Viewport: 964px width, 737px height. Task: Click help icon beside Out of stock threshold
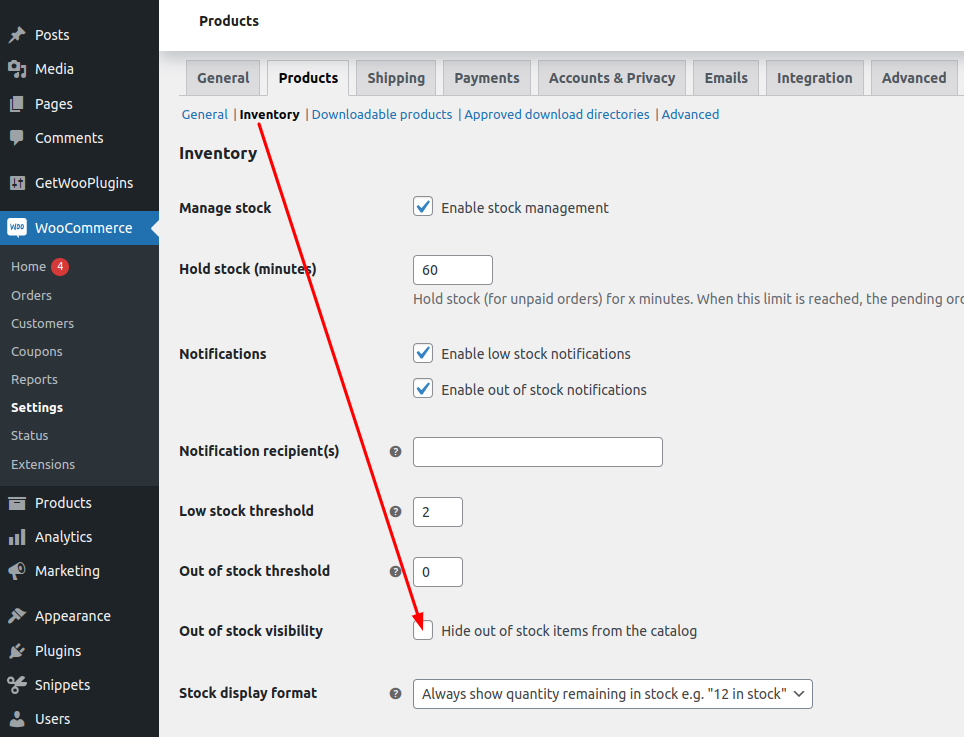tap(395, 572)
